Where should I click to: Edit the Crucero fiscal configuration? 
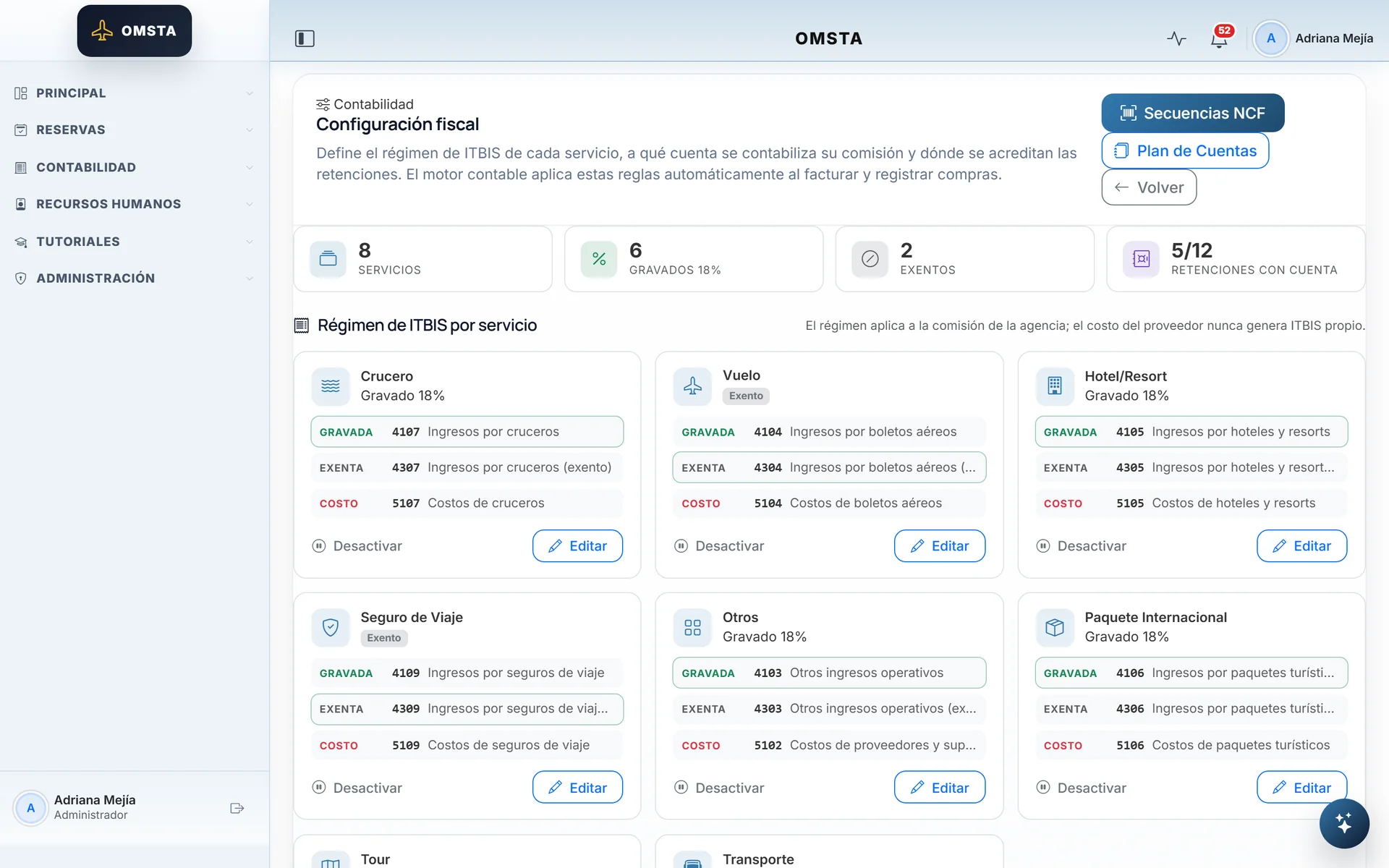pos(577,546)
